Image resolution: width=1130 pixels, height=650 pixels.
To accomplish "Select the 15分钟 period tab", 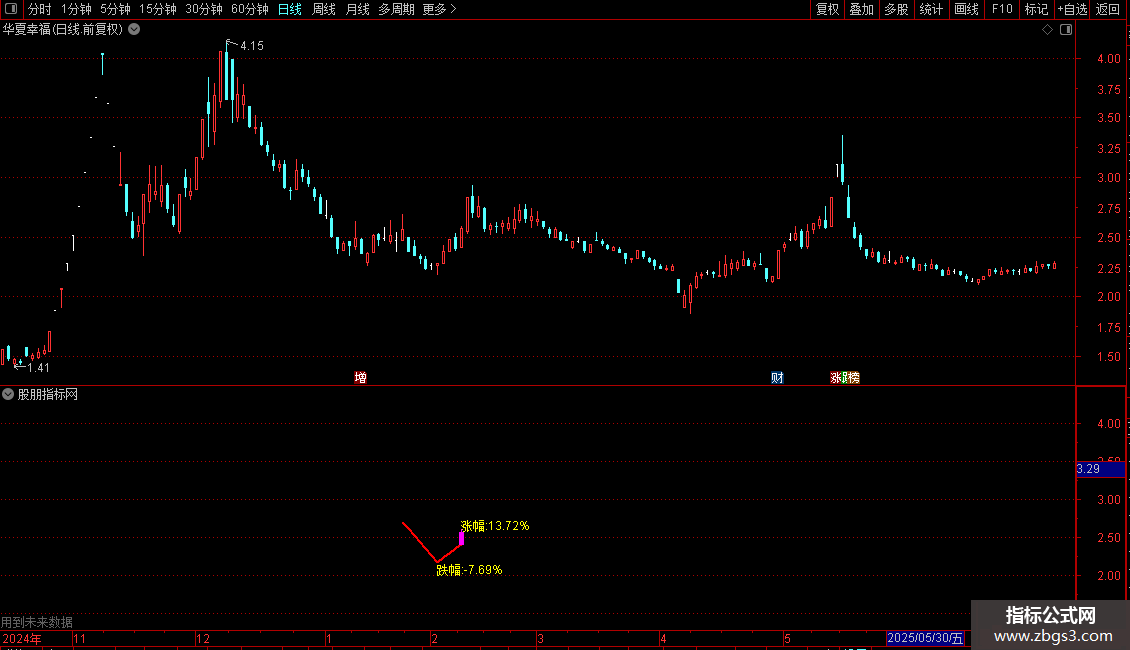I will point(158,9).
